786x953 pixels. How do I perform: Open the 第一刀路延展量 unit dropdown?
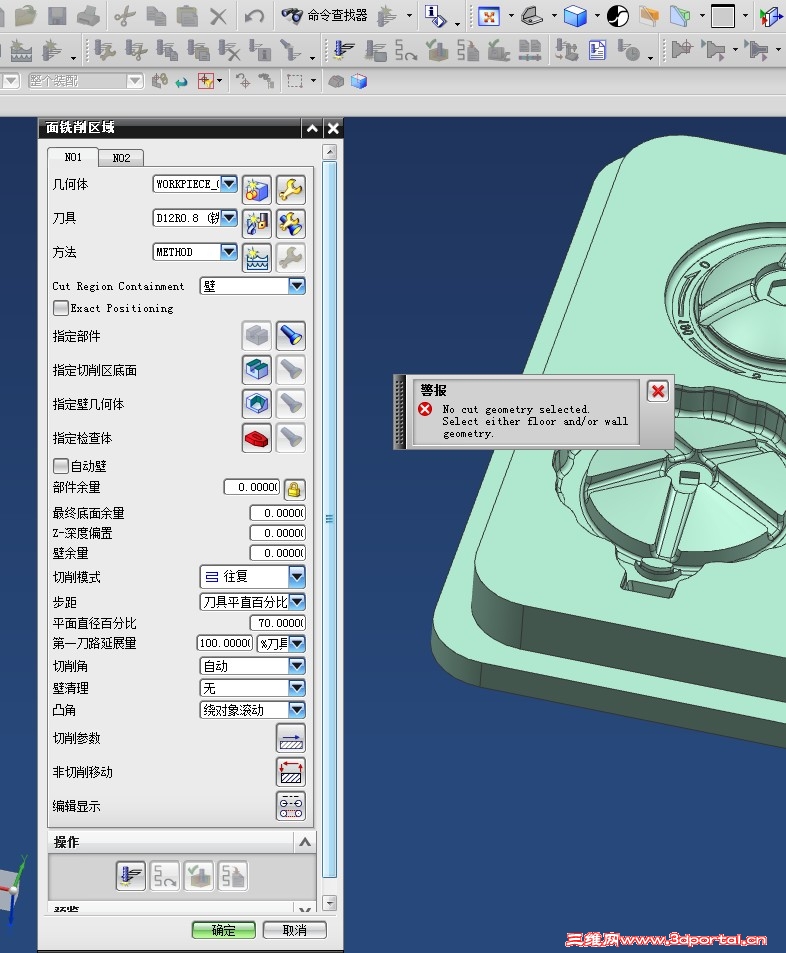coord(297,643)
